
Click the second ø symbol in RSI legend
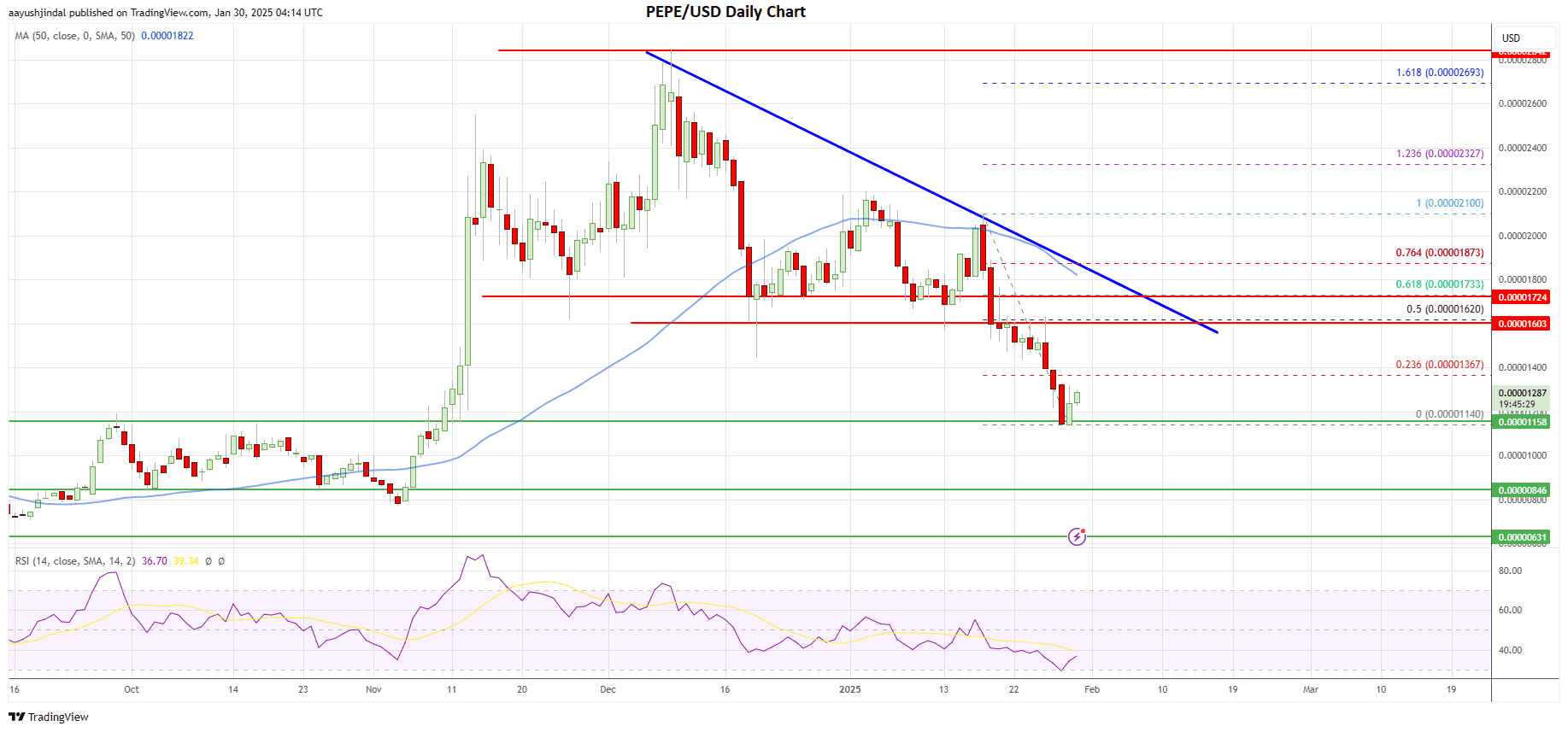coord(221,561)
